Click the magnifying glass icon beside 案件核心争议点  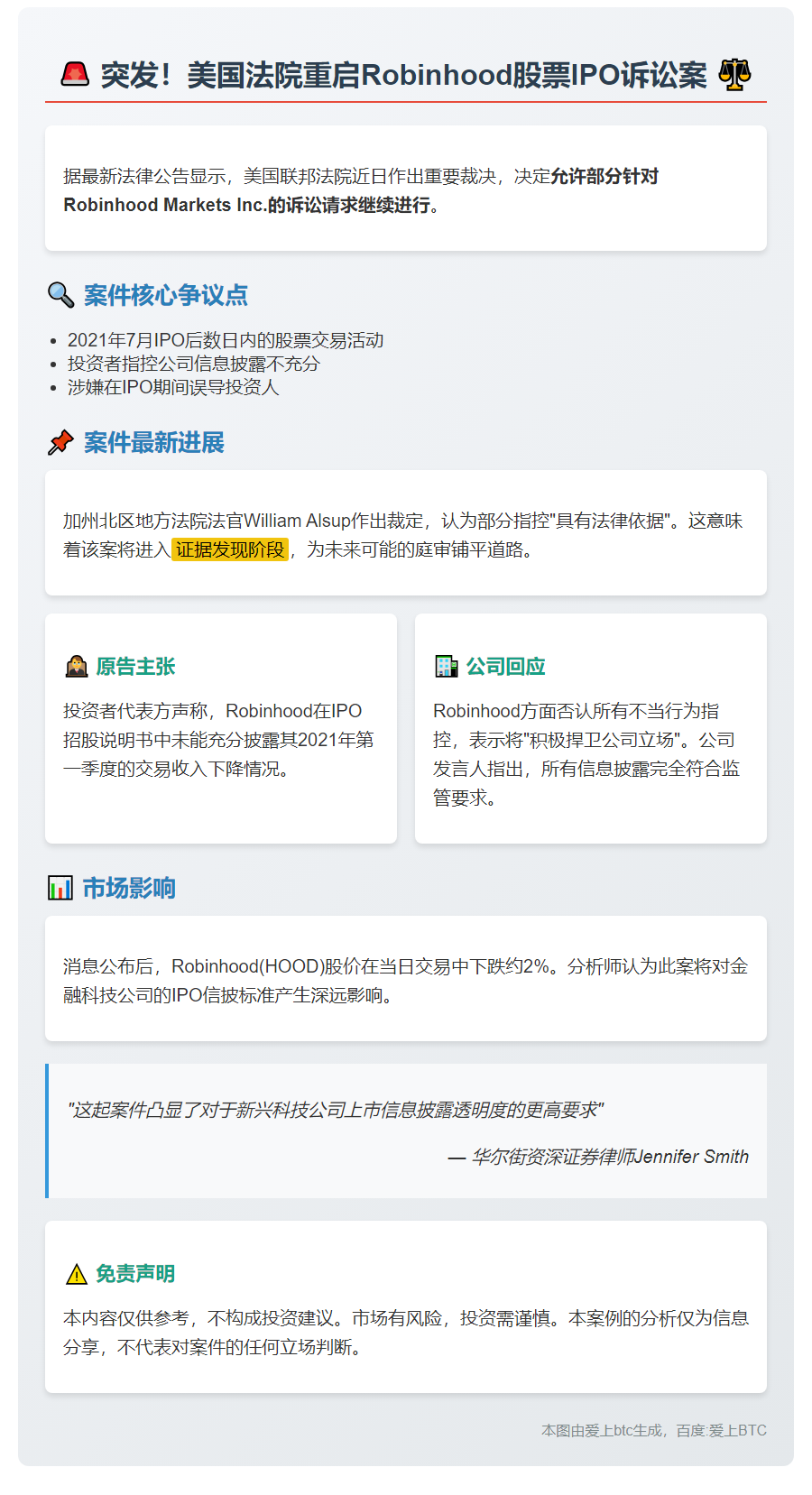coord(60,295)
